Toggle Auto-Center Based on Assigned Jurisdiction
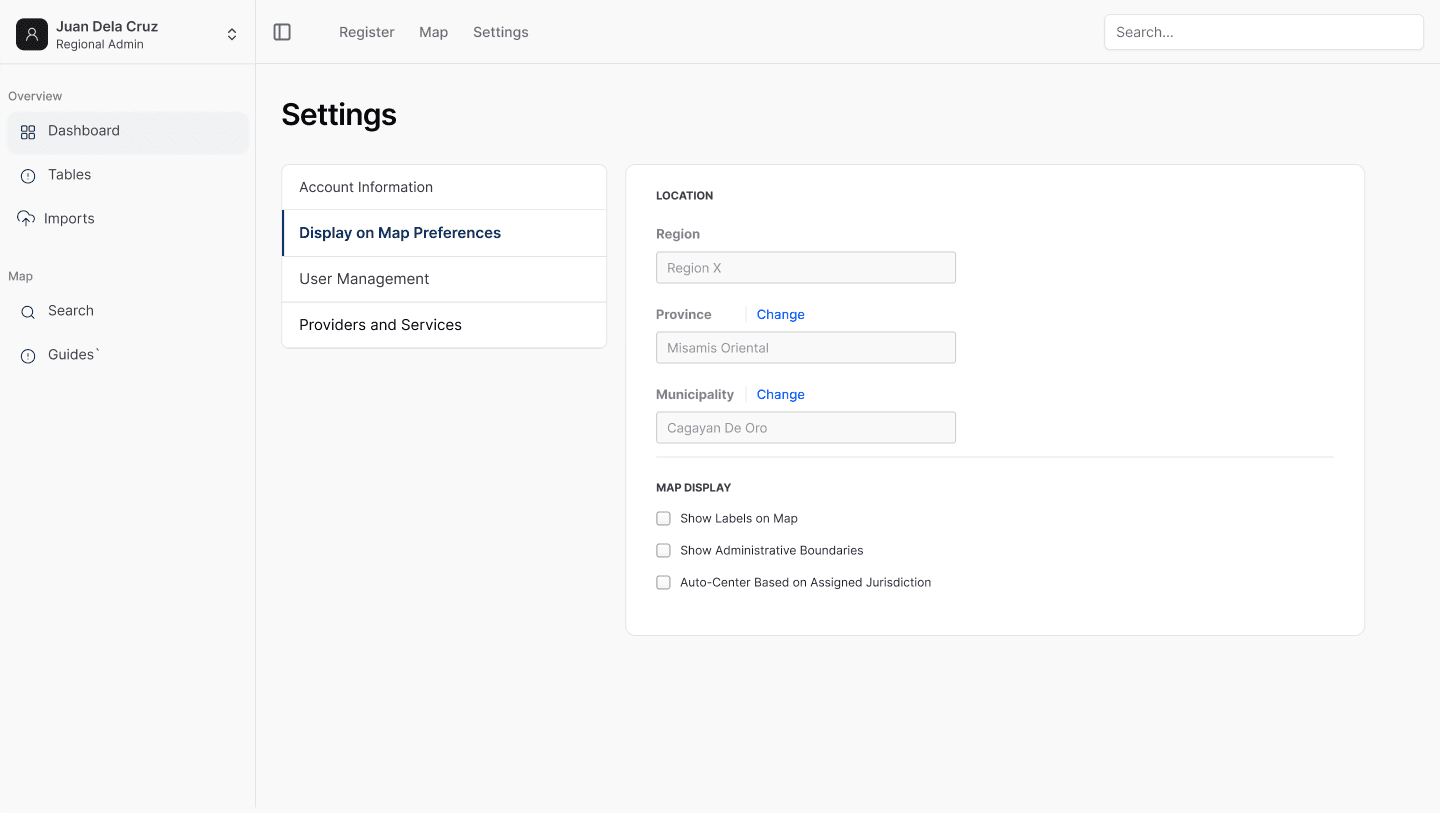The height and width of the screenshot is (813, 1441). [x=663, y=582]
